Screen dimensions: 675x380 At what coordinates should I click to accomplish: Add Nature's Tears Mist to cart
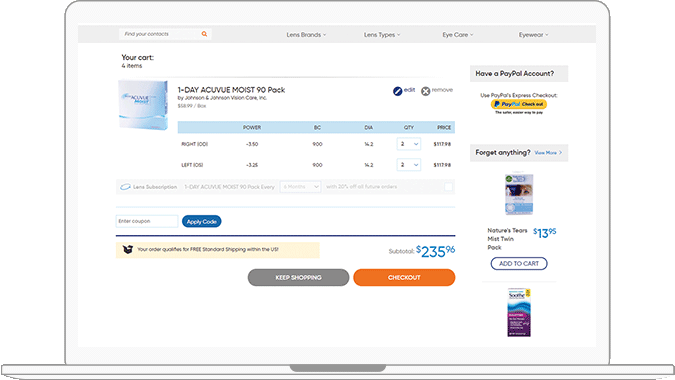(519, 263)
